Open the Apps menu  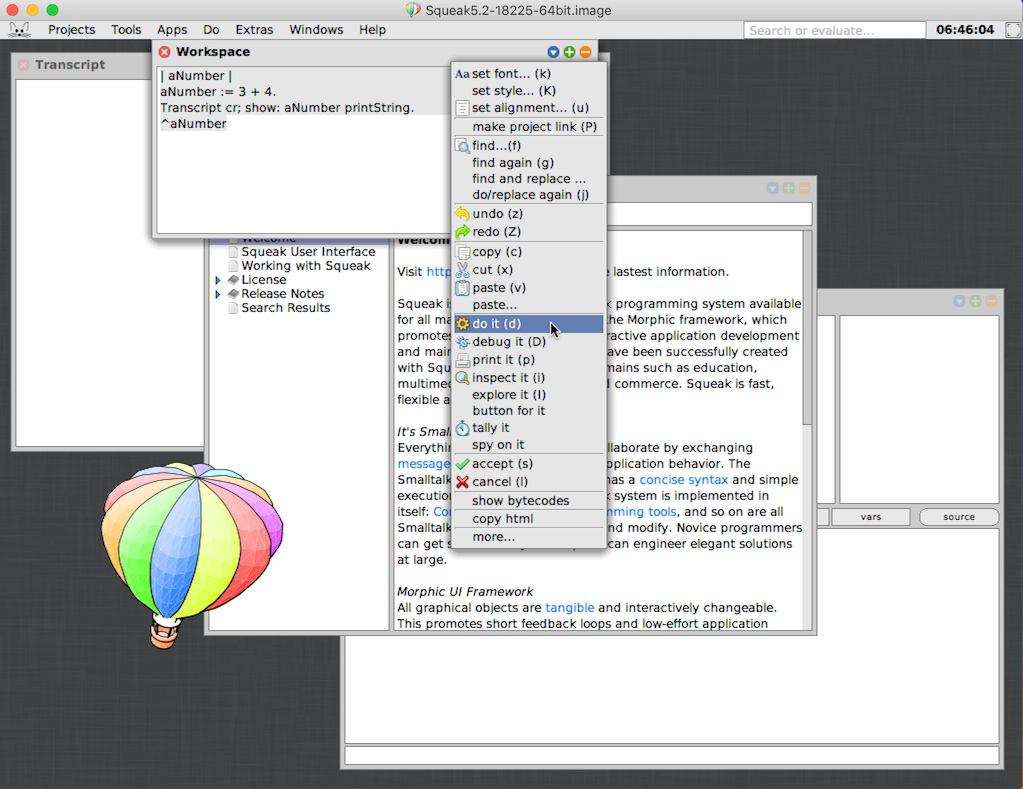tap(172, 30)
